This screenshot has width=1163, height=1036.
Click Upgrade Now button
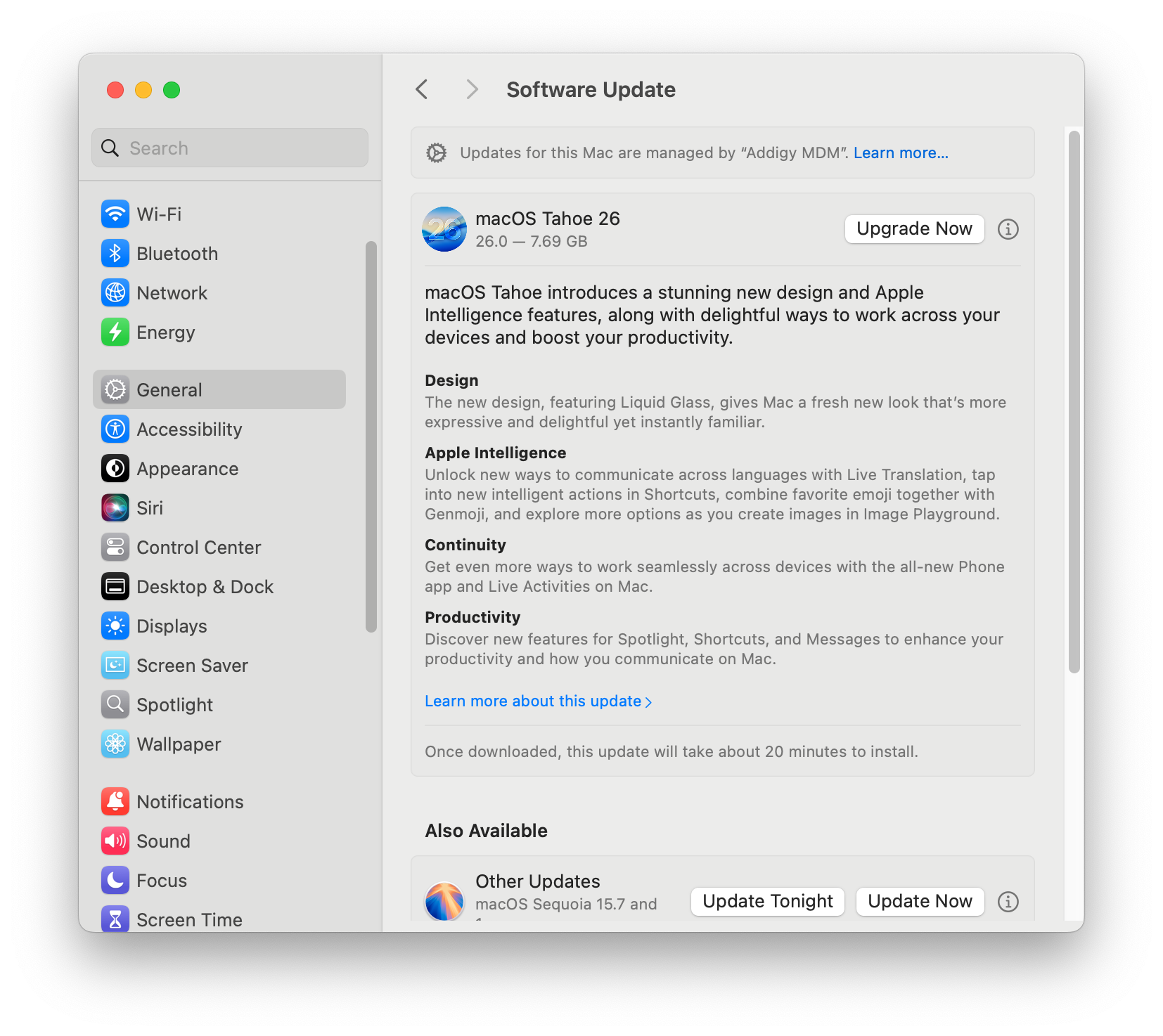[x=914, y=229]
